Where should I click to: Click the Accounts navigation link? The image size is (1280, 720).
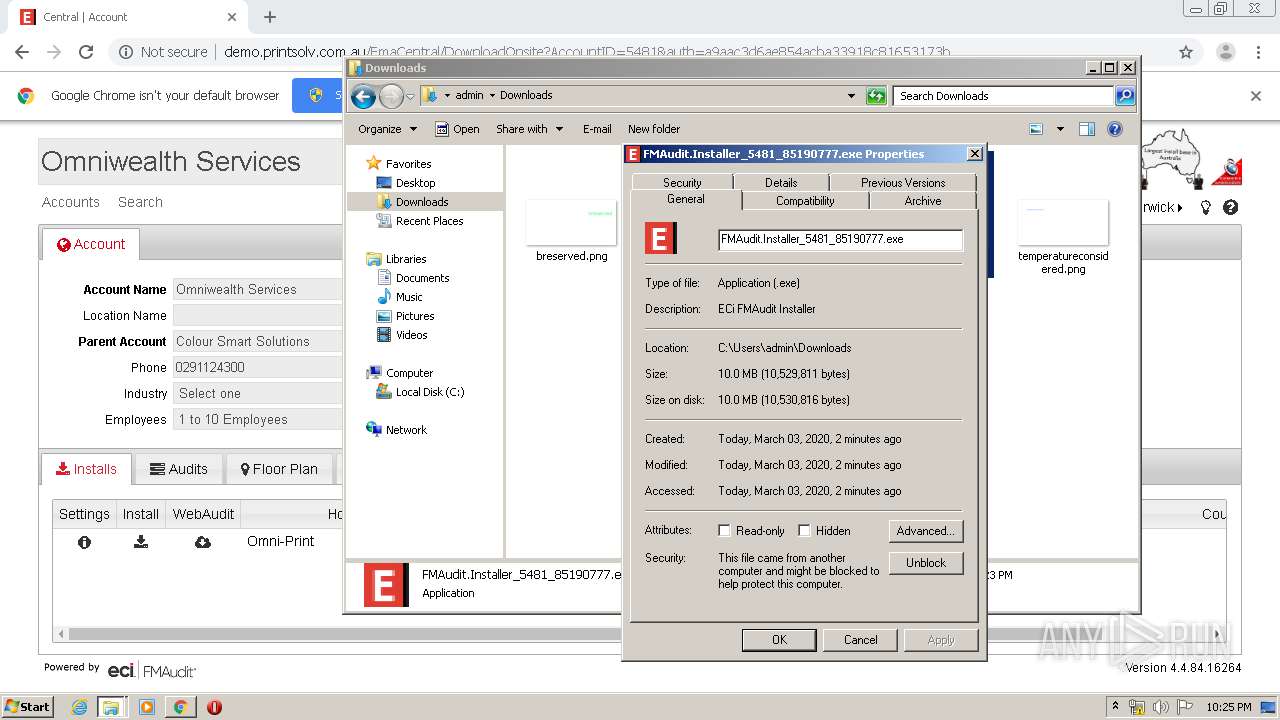[71, 202]
